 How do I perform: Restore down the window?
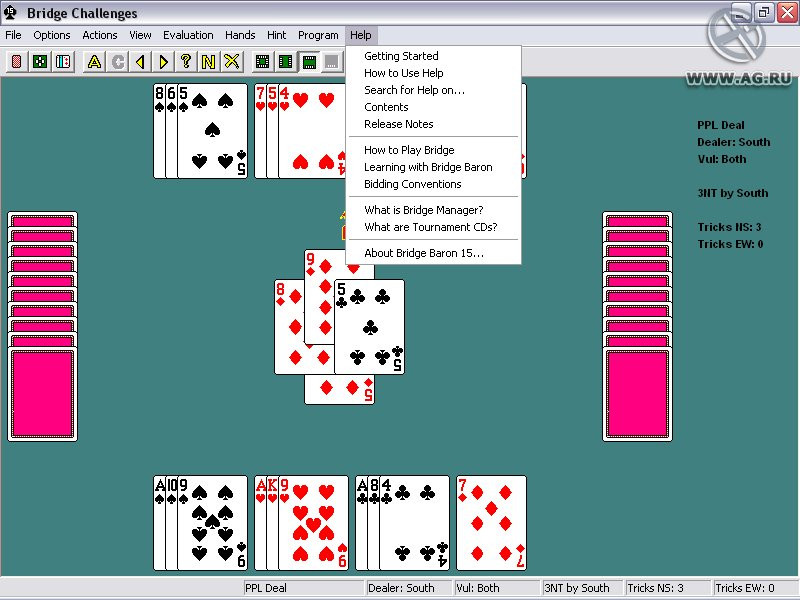(x=763, y=12)
